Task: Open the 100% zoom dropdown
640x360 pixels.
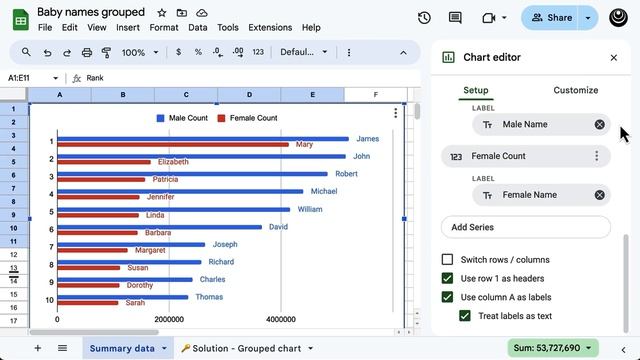Action: pos(140,52)
